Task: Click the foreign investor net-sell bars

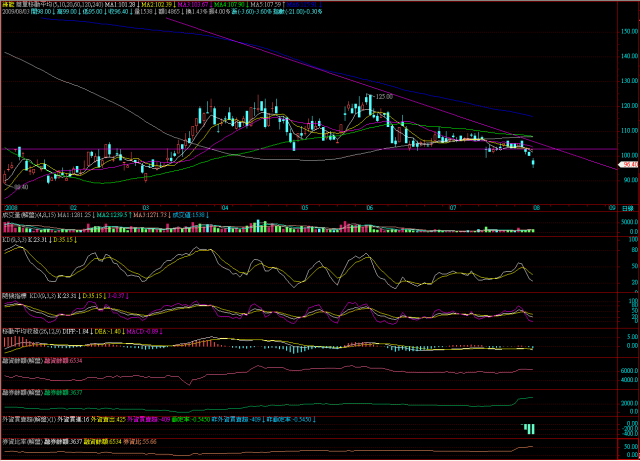Action: [529, 429]
